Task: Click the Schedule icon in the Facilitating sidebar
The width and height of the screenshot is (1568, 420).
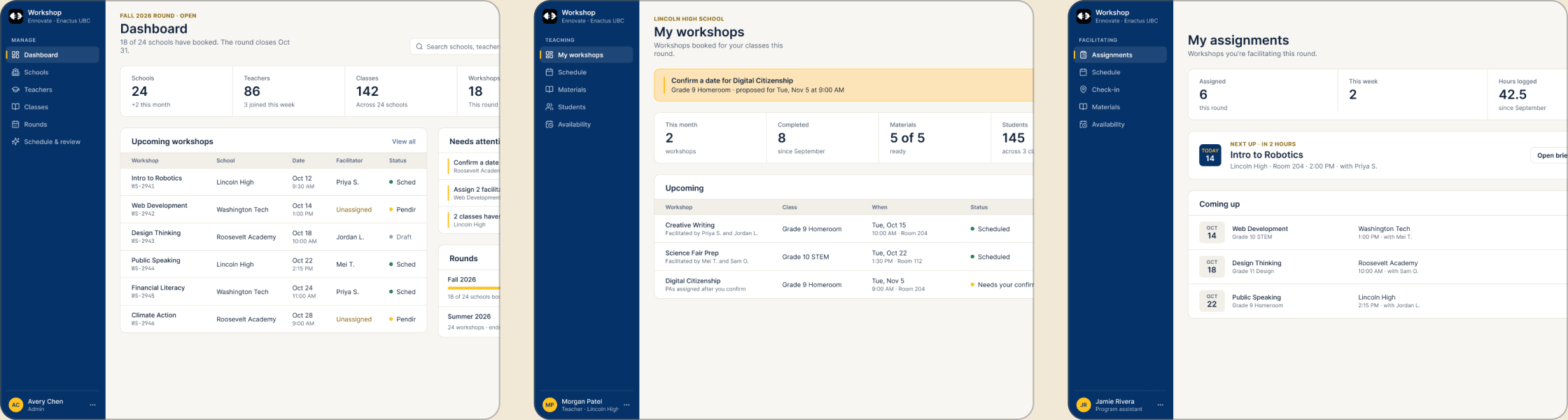Action: (x=1083, y=72)
